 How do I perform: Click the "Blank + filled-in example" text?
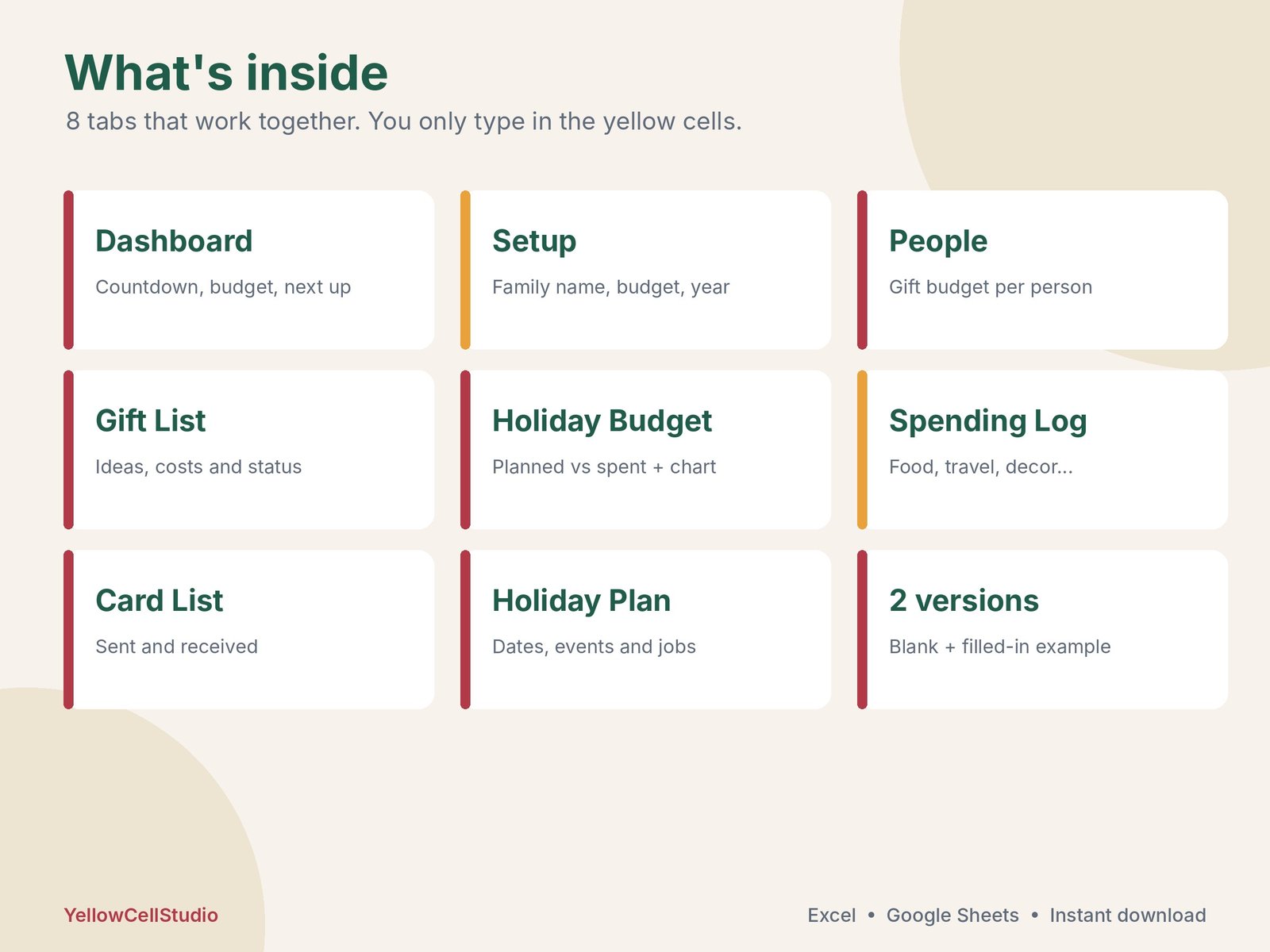[999, 647]
